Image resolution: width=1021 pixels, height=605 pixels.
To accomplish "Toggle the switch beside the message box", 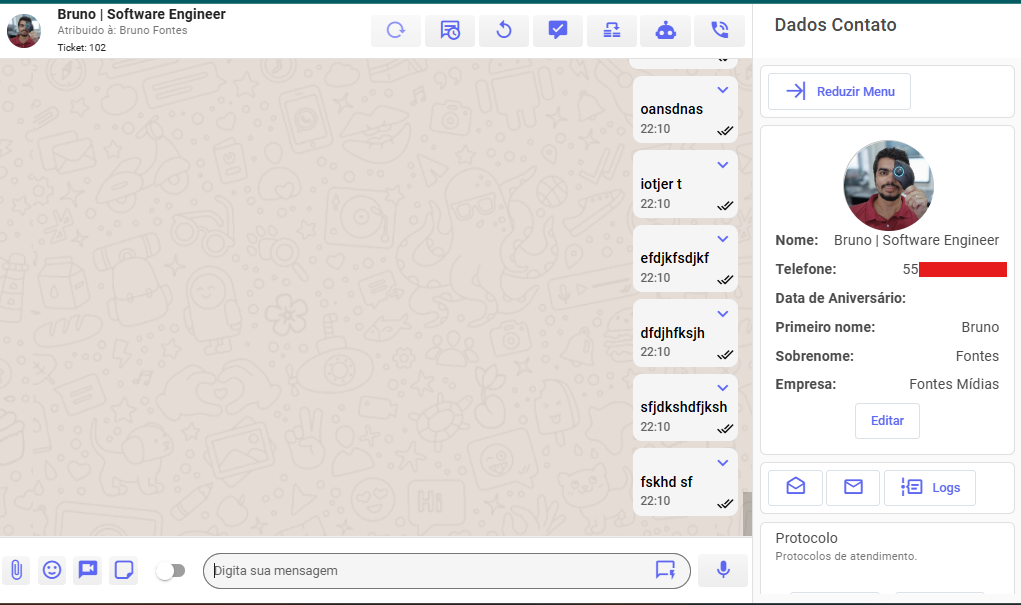I will tap(171, 570).
